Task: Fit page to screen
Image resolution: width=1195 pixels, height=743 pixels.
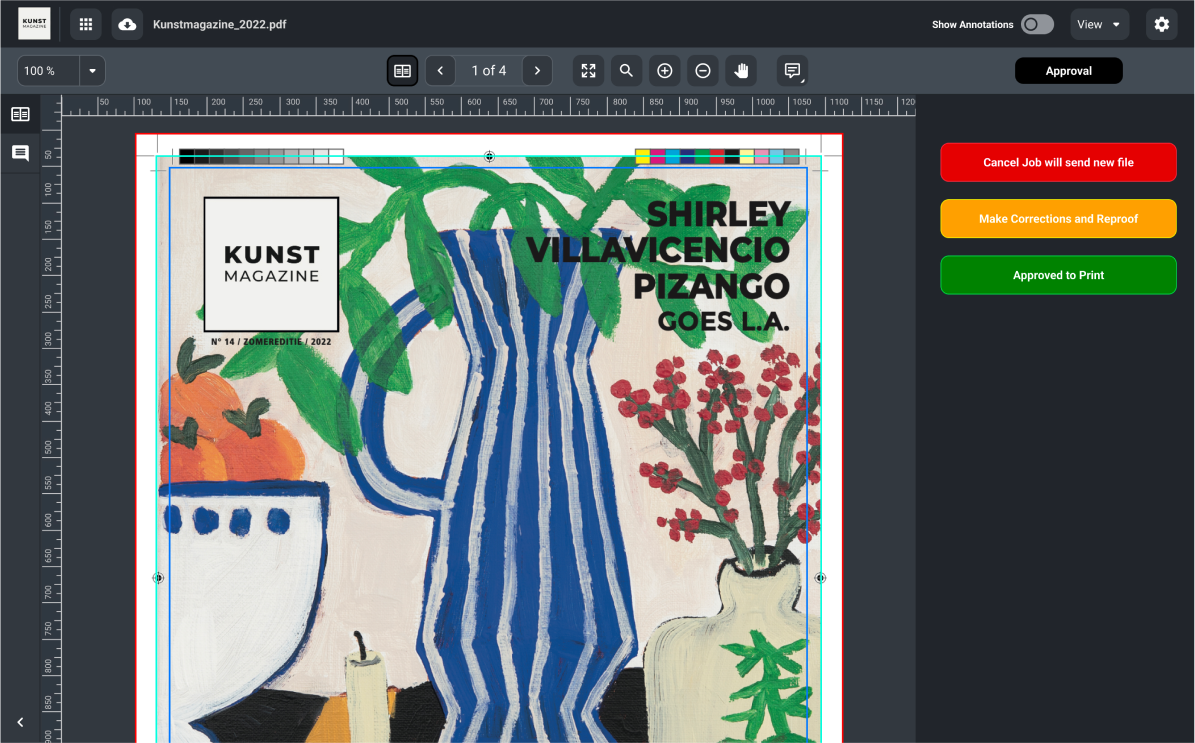Action: (x=588, y=71)
